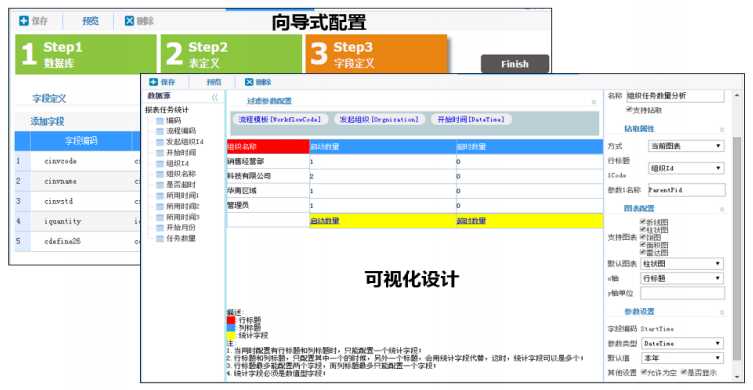Click the 保存 save icon in the front designer window

click(154, 82)
